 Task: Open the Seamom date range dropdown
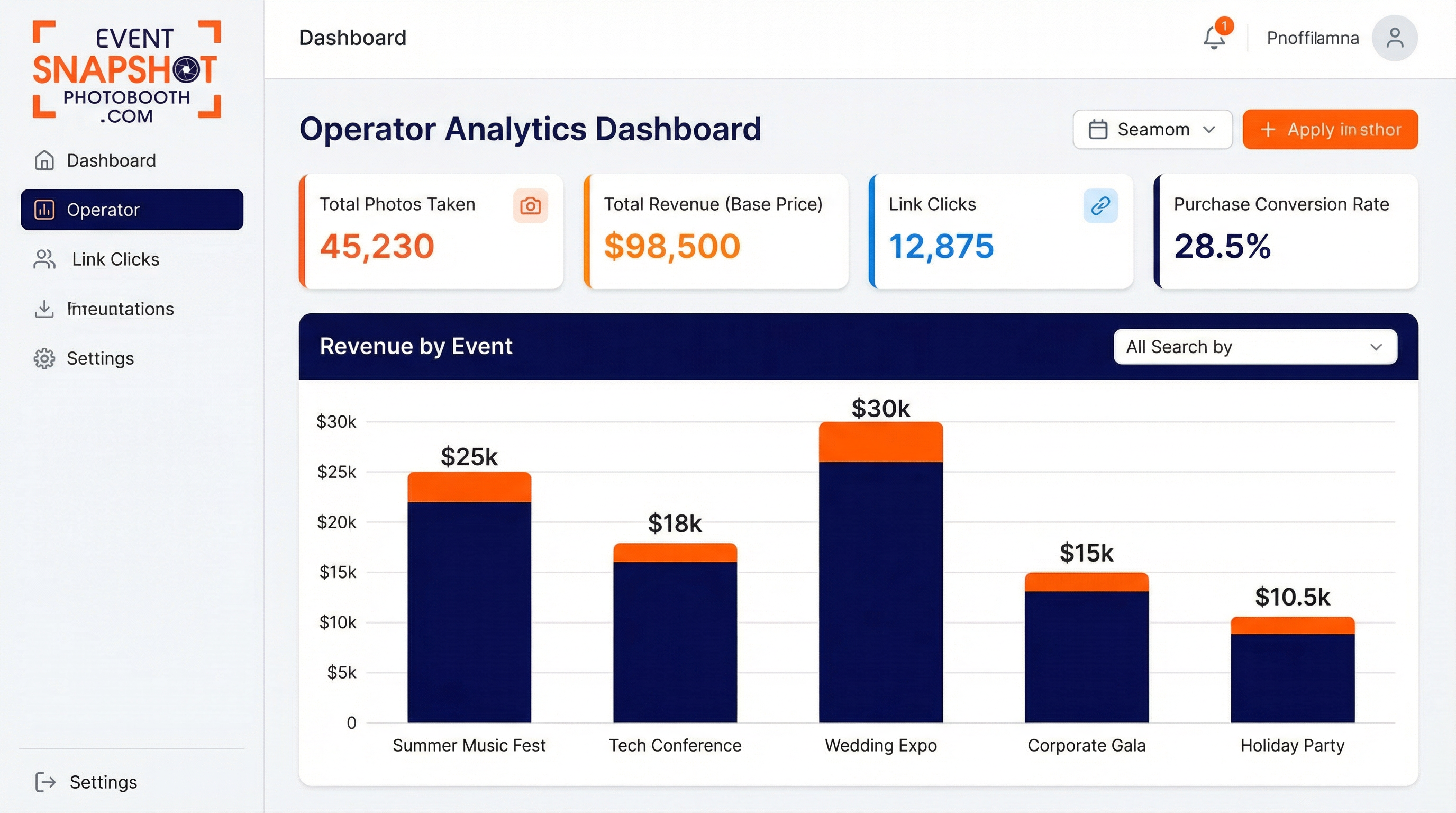coord(1152,129)
